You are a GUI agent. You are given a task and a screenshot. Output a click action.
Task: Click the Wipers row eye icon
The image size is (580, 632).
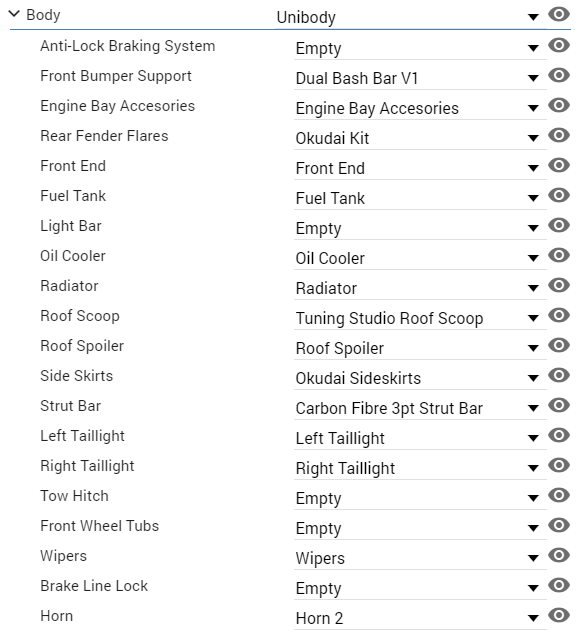coord(559,555)
